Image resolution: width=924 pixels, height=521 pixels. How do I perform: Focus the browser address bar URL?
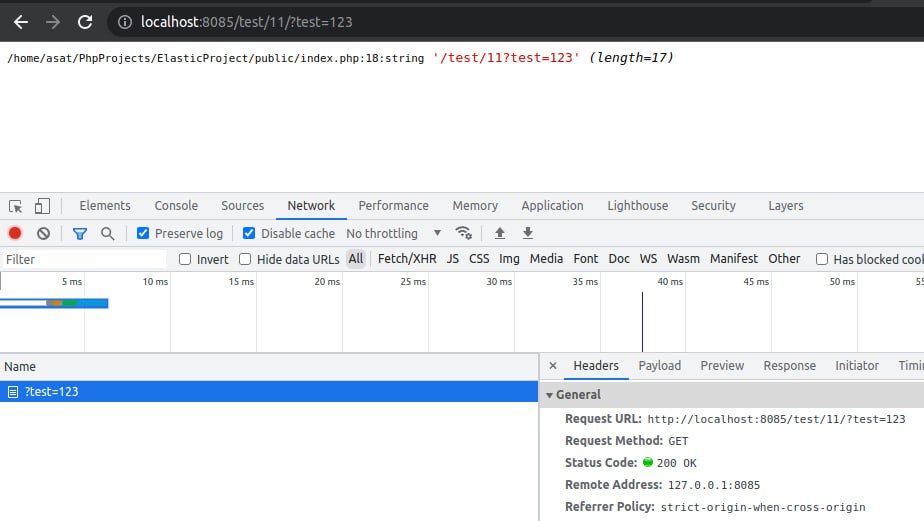(x=246, y=22)
